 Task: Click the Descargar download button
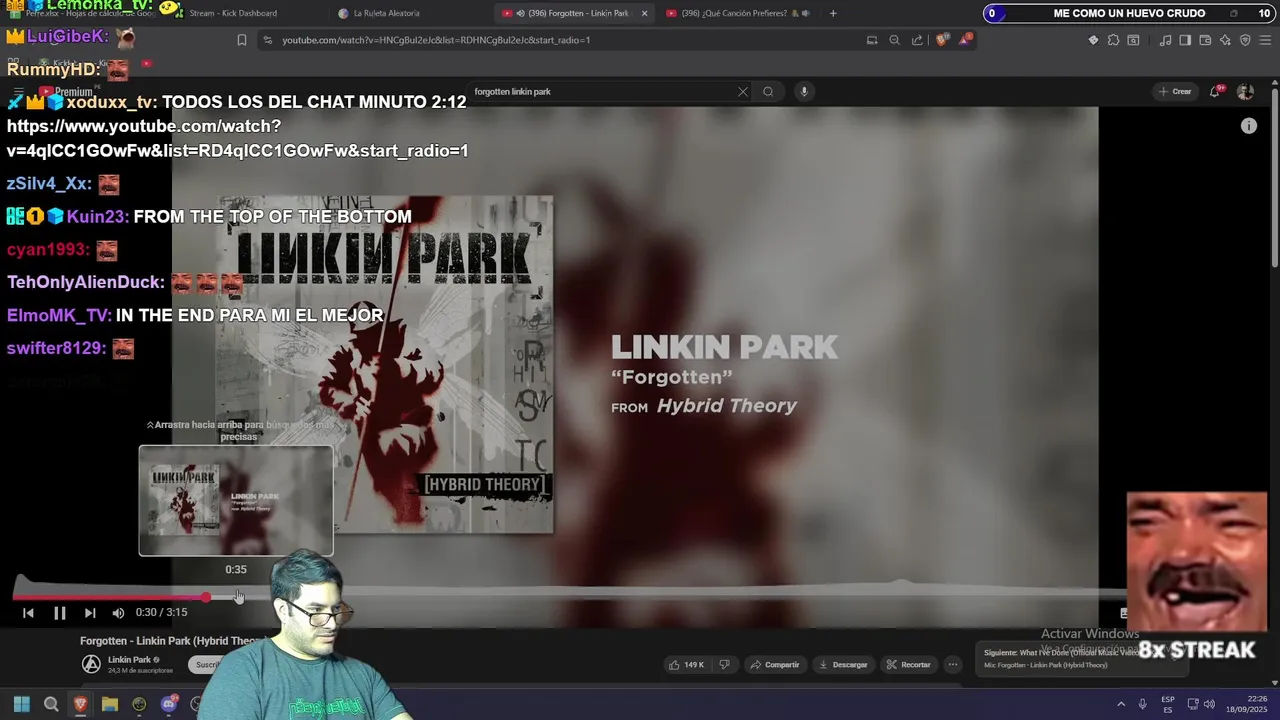843,665
